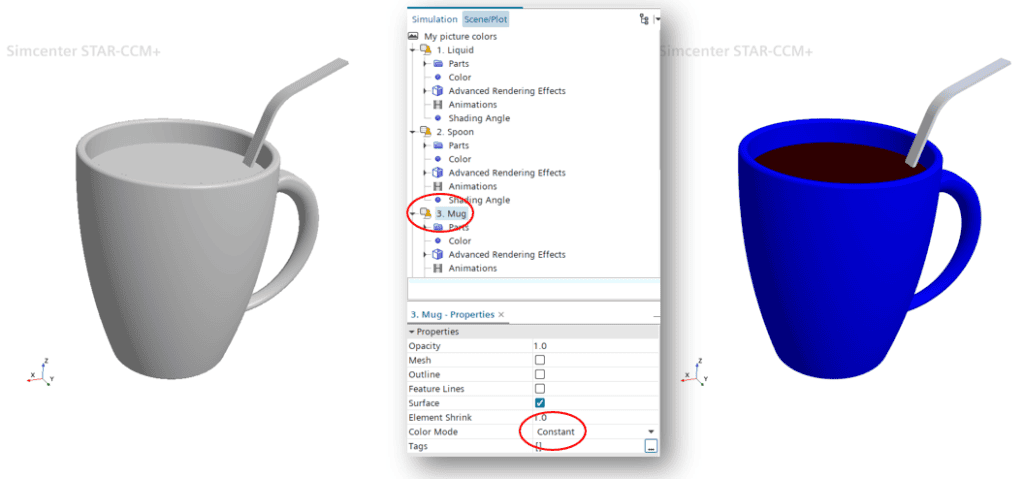Select the 3. Mug tree item
Viewport: 1024px width, 479px height.
(452, 214)
